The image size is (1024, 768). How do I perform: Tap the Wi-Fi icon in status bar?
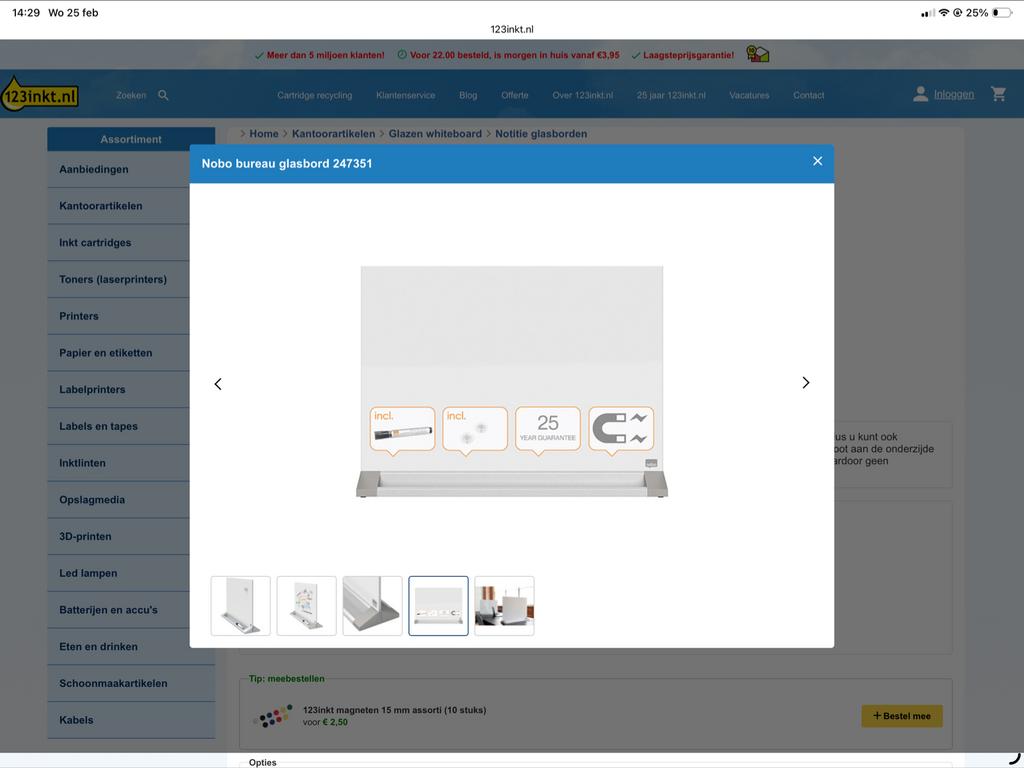(x=944, y=12)
